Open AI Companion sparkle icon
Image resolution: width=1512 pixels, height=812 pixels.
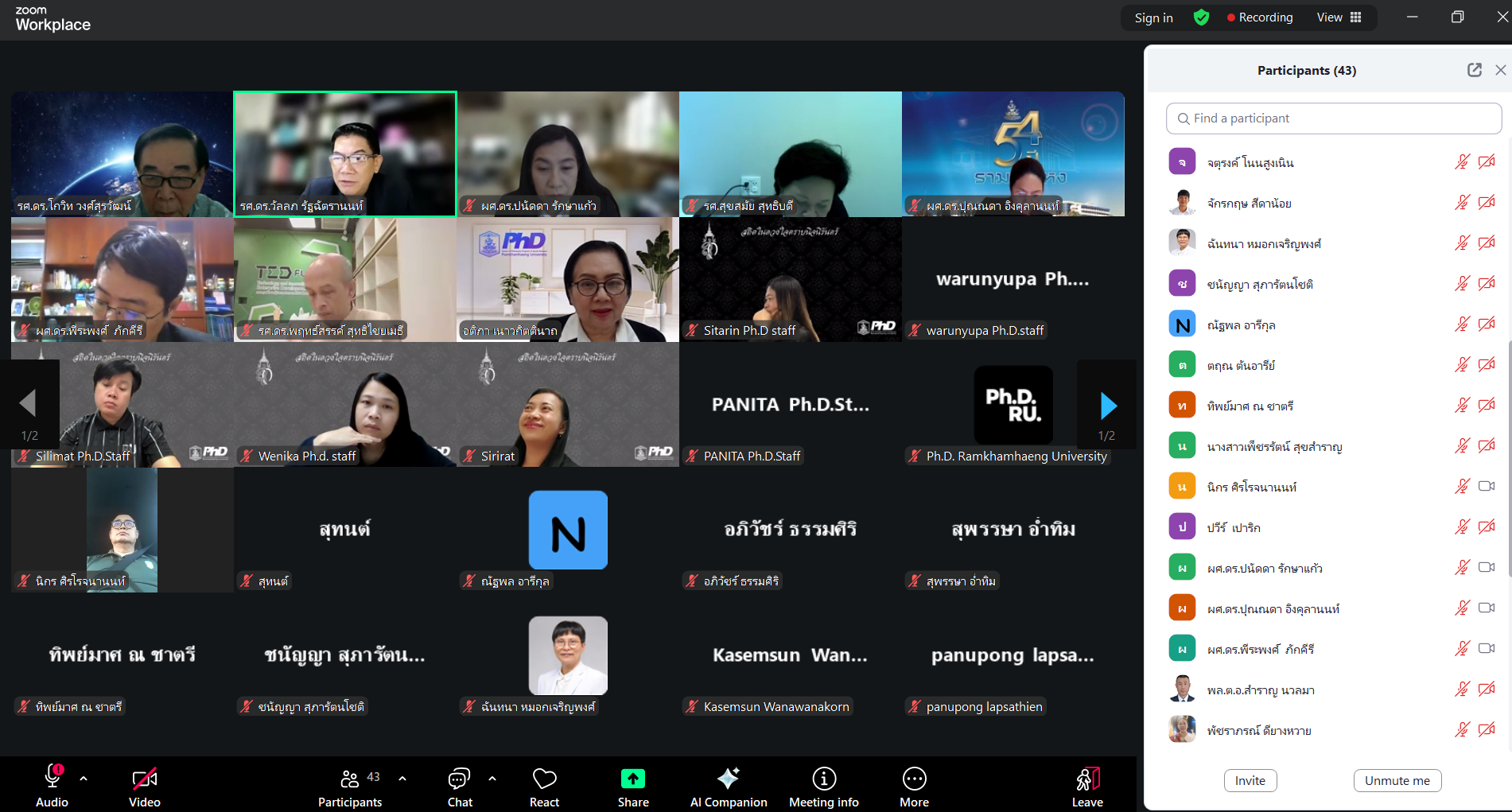pos(728,779)
